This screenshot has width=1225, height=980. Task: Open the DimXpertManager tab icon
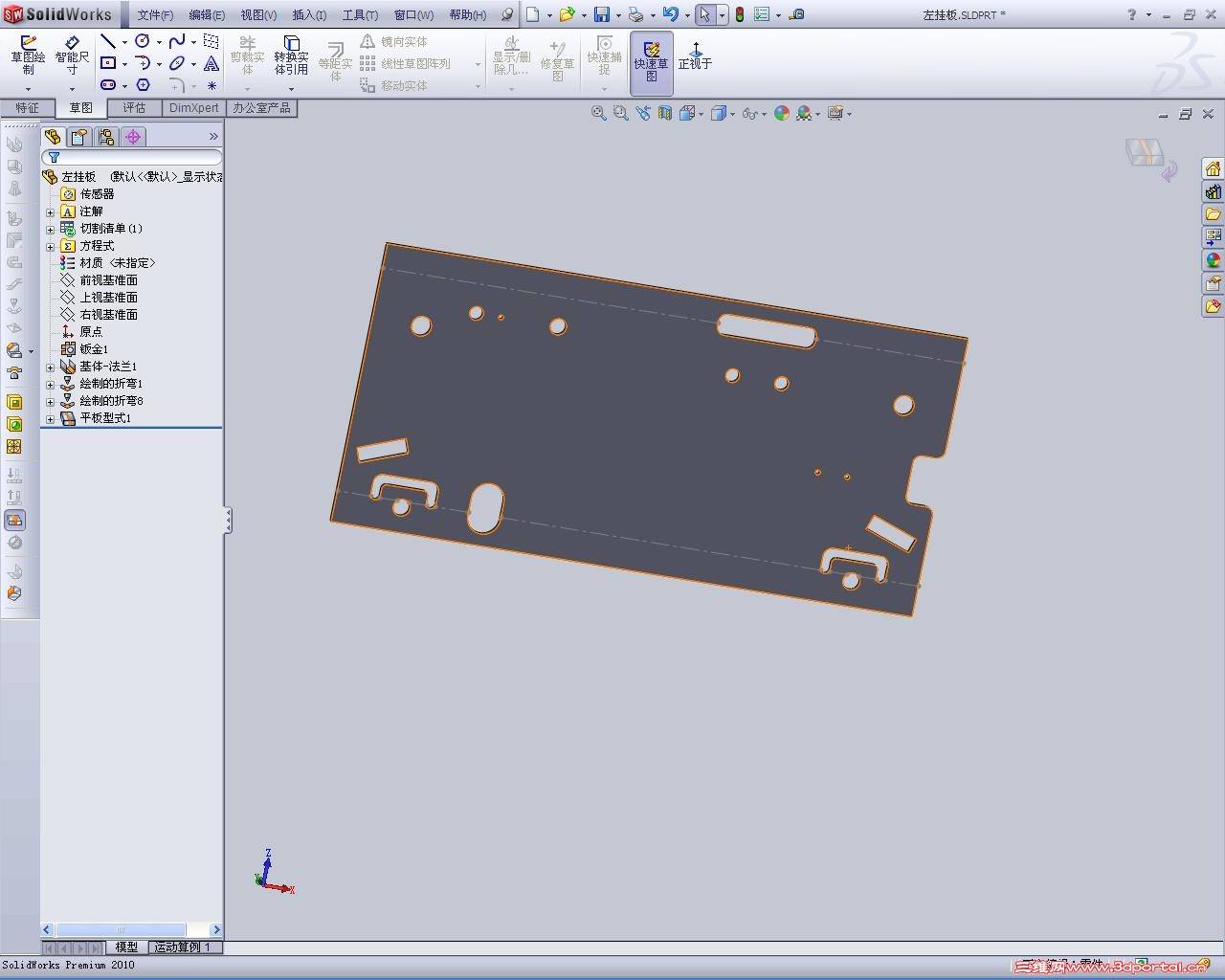tap(133, 137)
